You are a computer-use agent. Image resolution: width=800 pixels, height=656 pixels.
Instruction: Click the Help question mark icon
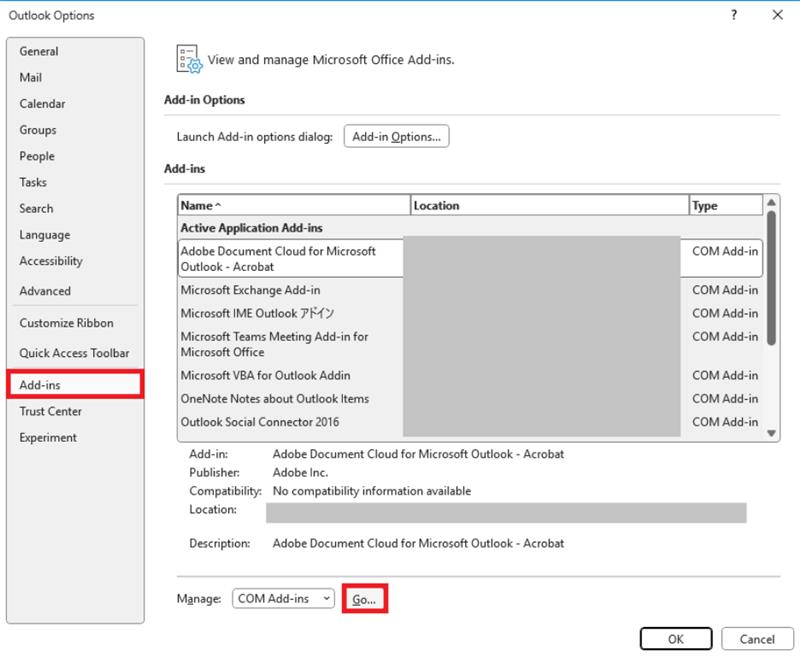pos(734,15)
